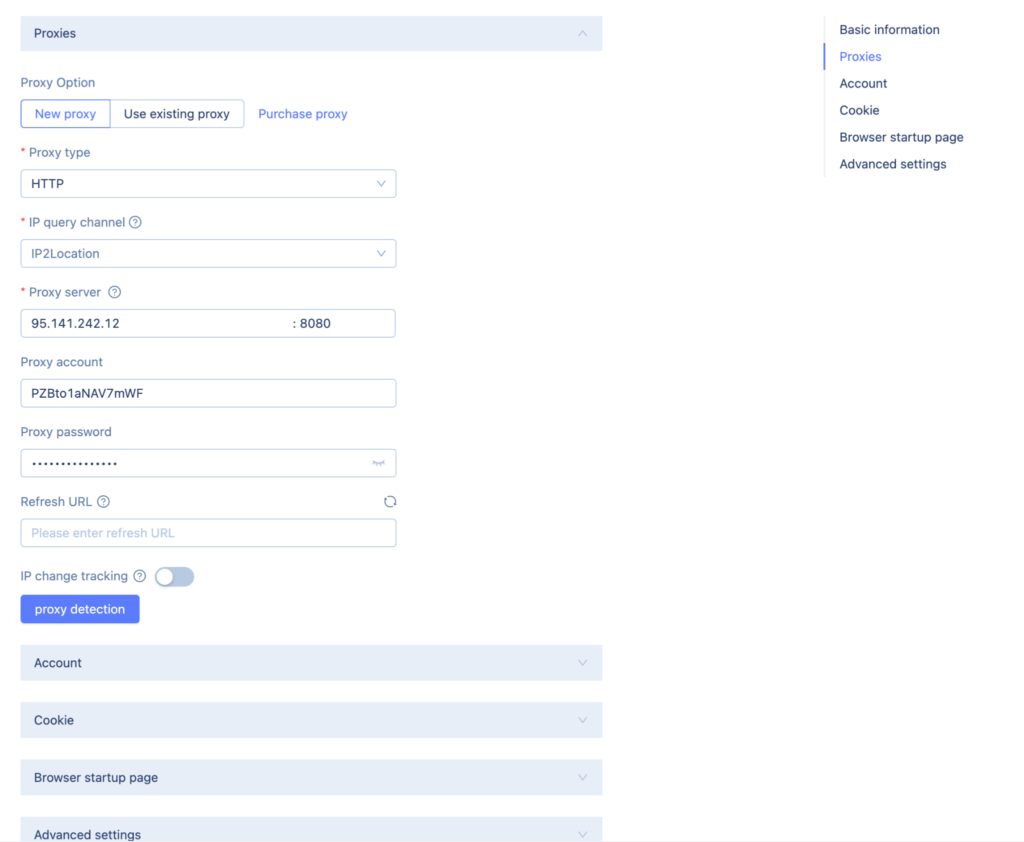
Task: Open the Purchase proxy link
Action: [303, 114]
